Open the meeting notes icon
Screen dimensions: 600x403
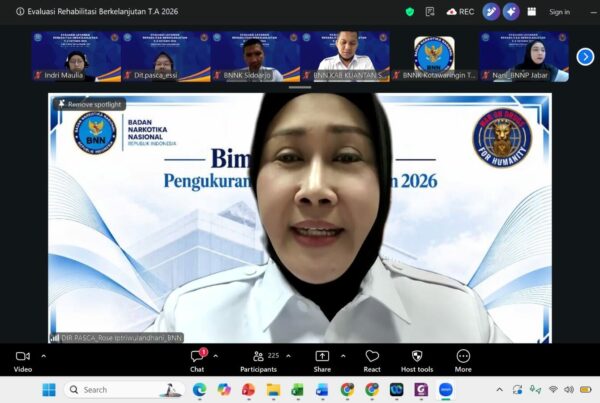click(x=430, y=12)
